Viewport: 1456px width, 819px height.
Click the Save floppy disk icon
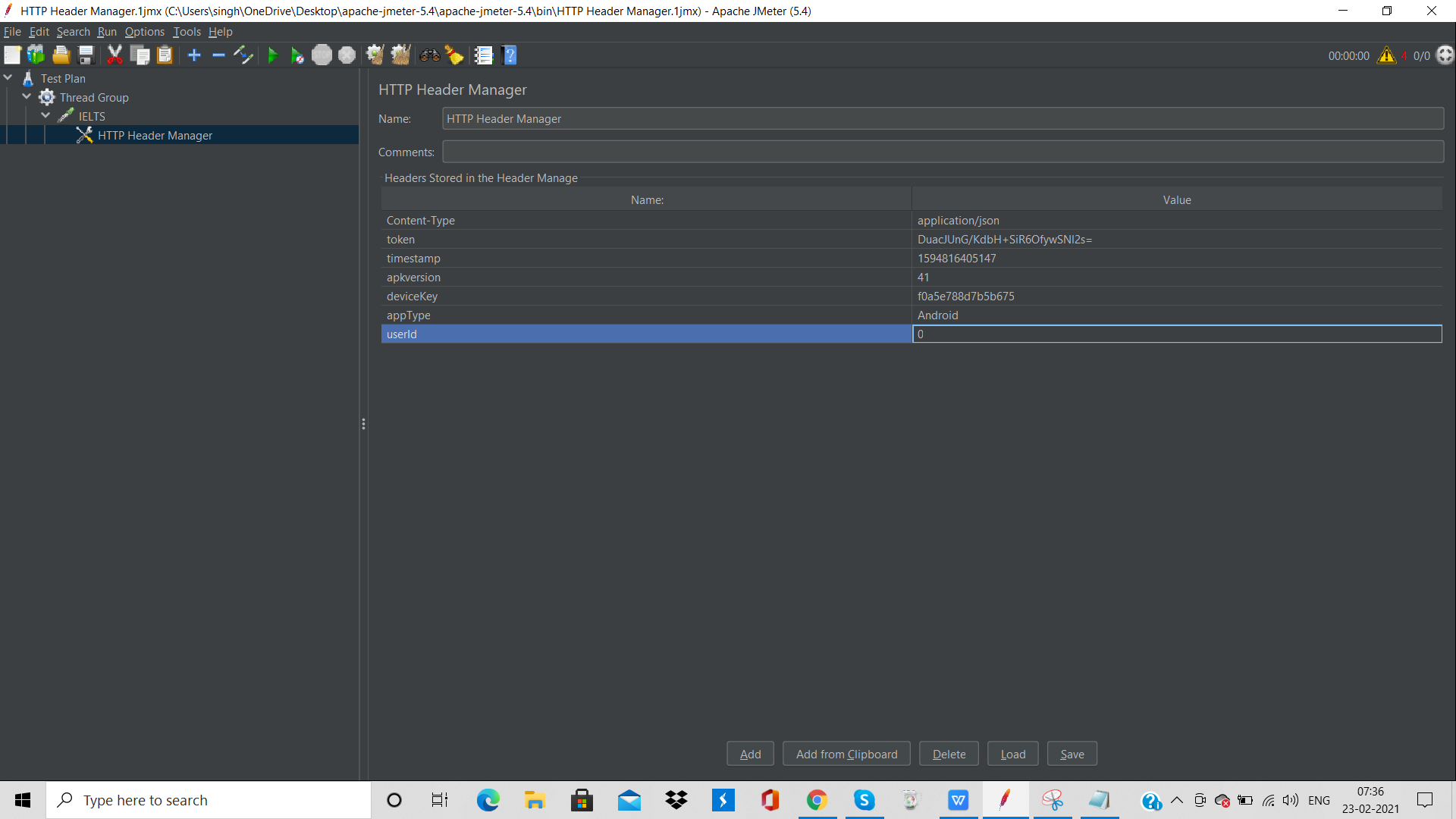pos(86,55)
